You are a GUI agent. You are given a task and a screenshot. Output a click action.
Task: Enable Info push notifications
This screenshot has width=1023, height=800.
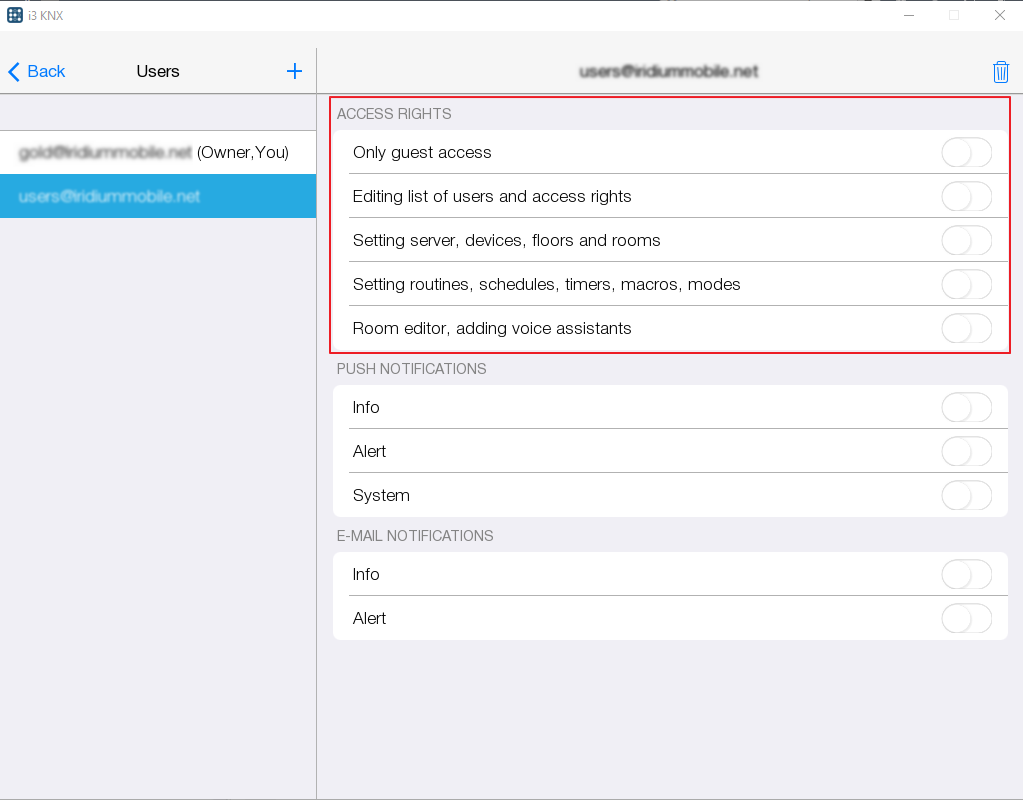[x=966, y=408]
